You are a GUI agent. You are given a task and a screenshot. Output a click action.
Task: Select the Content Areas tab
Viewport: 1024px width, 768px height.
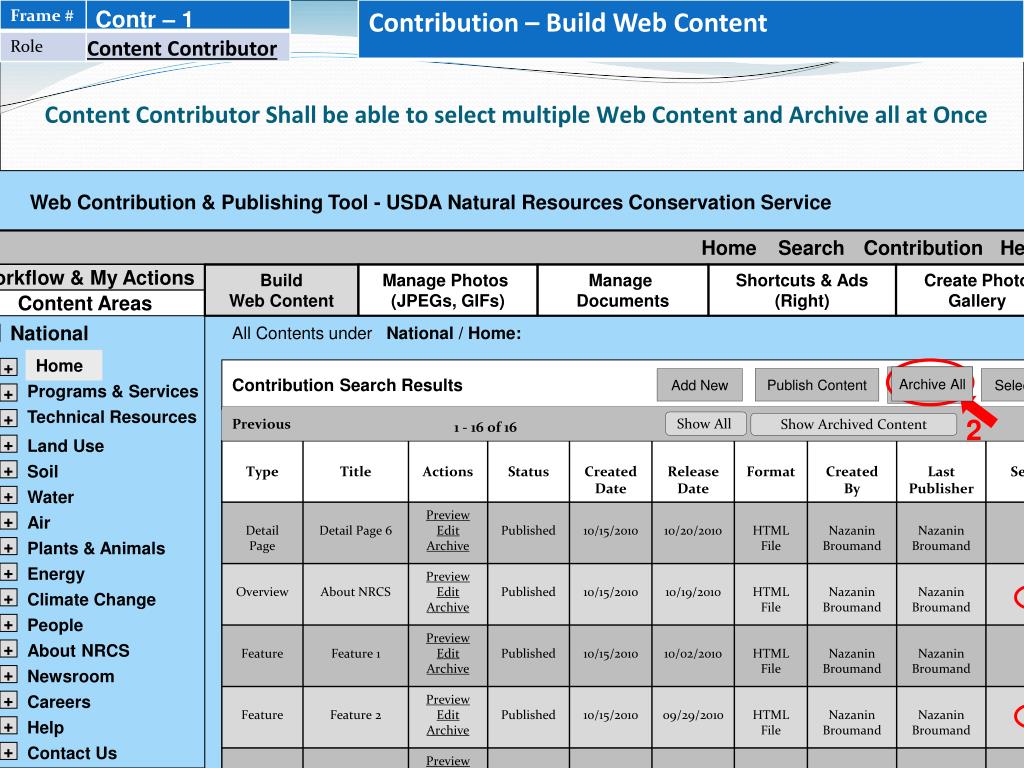[x=102, y=303]
